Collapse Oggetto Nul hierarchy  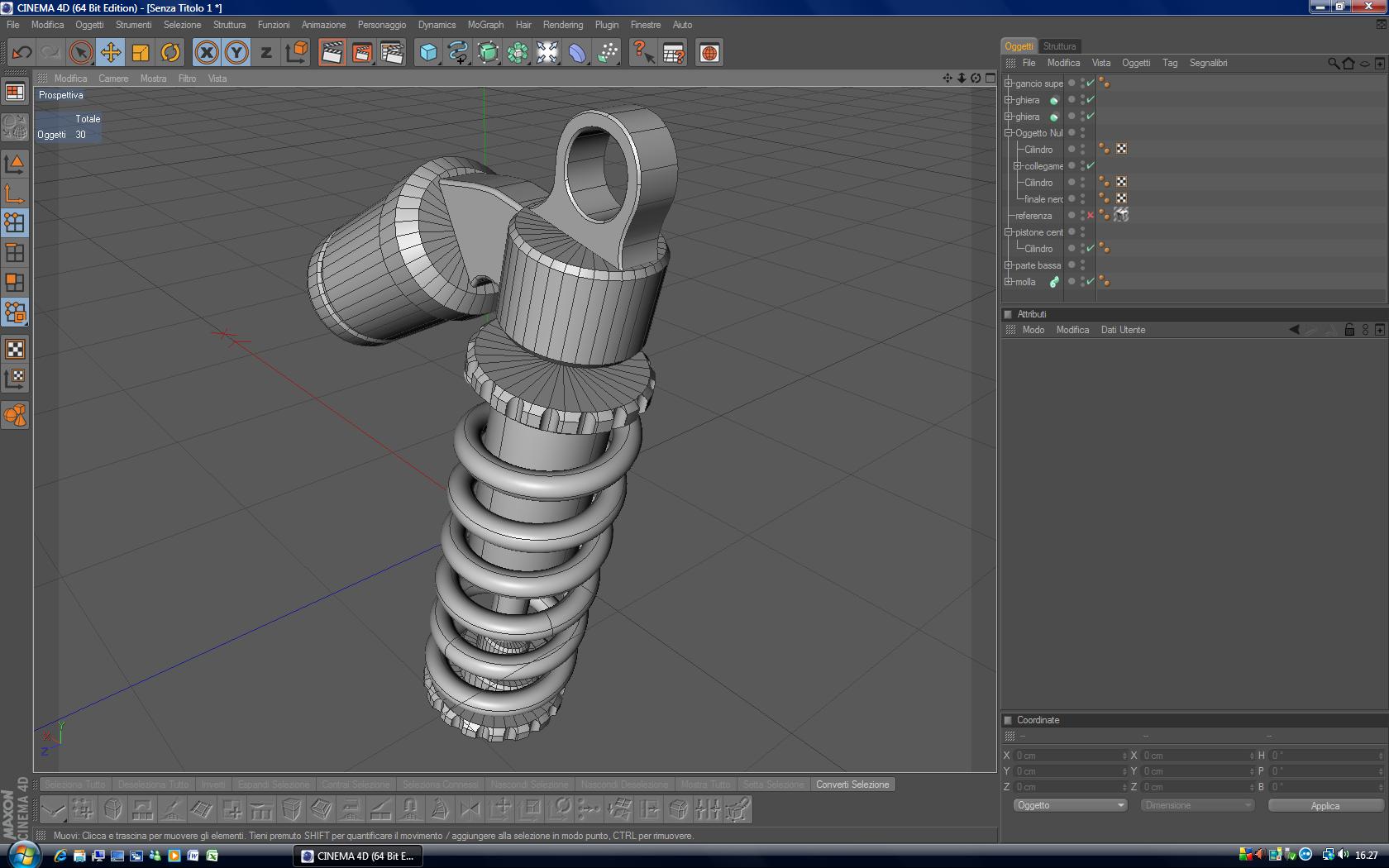(x=1009, y=132)
